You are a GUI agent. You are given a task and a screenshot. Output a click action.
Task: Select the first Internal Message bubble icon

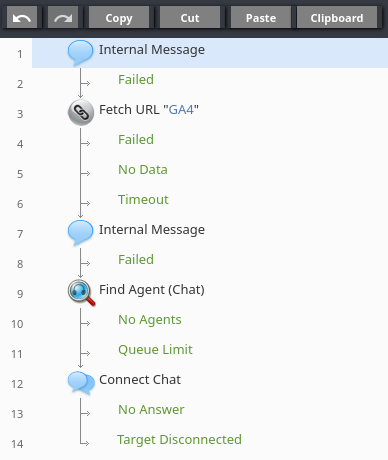point(80,53)
